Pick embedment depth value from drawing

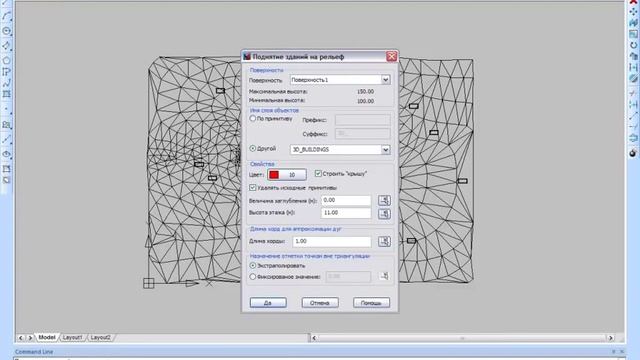pos(384,200)
